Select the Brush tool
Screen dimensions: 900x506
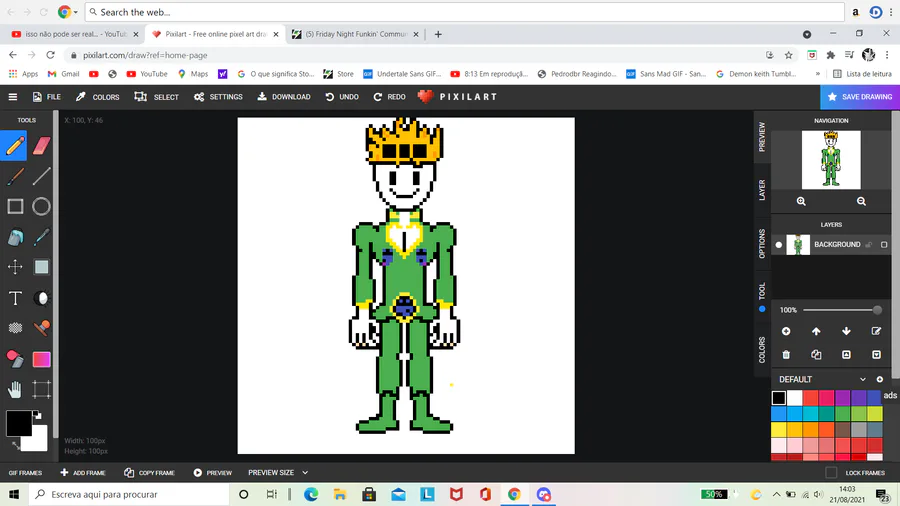coord(15,176)
